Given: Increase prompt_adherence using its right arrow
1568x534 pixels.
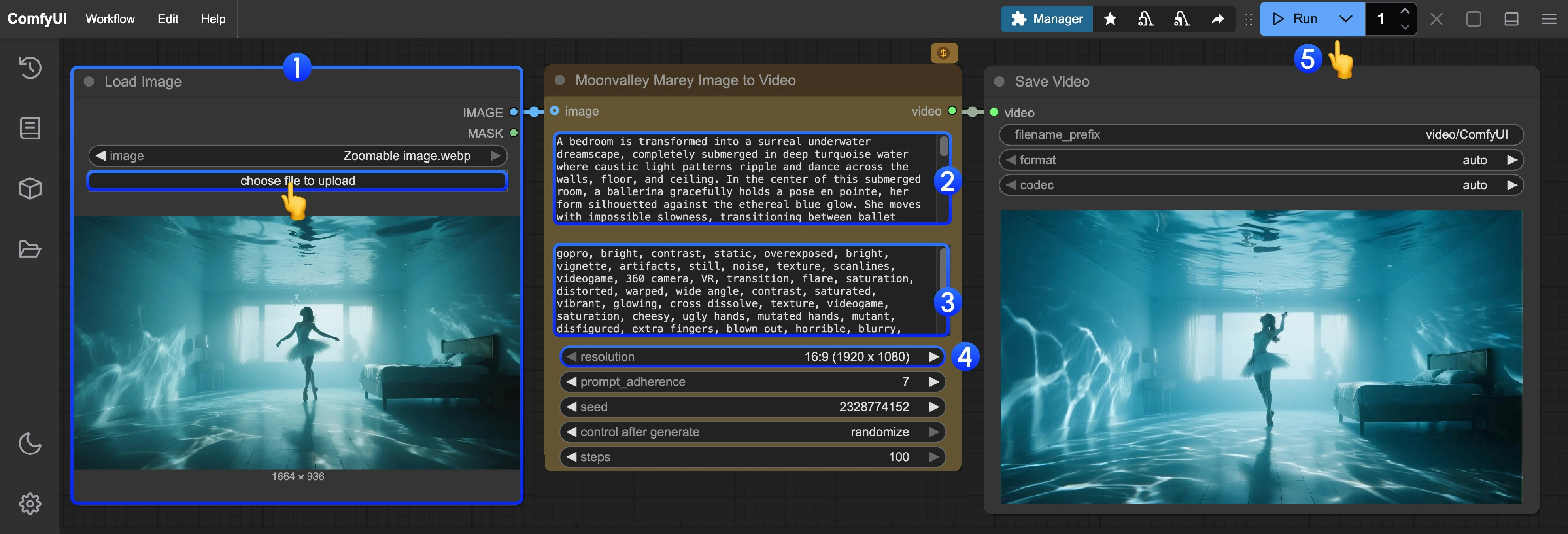Looking at the screenshot, I should [934, 382].
